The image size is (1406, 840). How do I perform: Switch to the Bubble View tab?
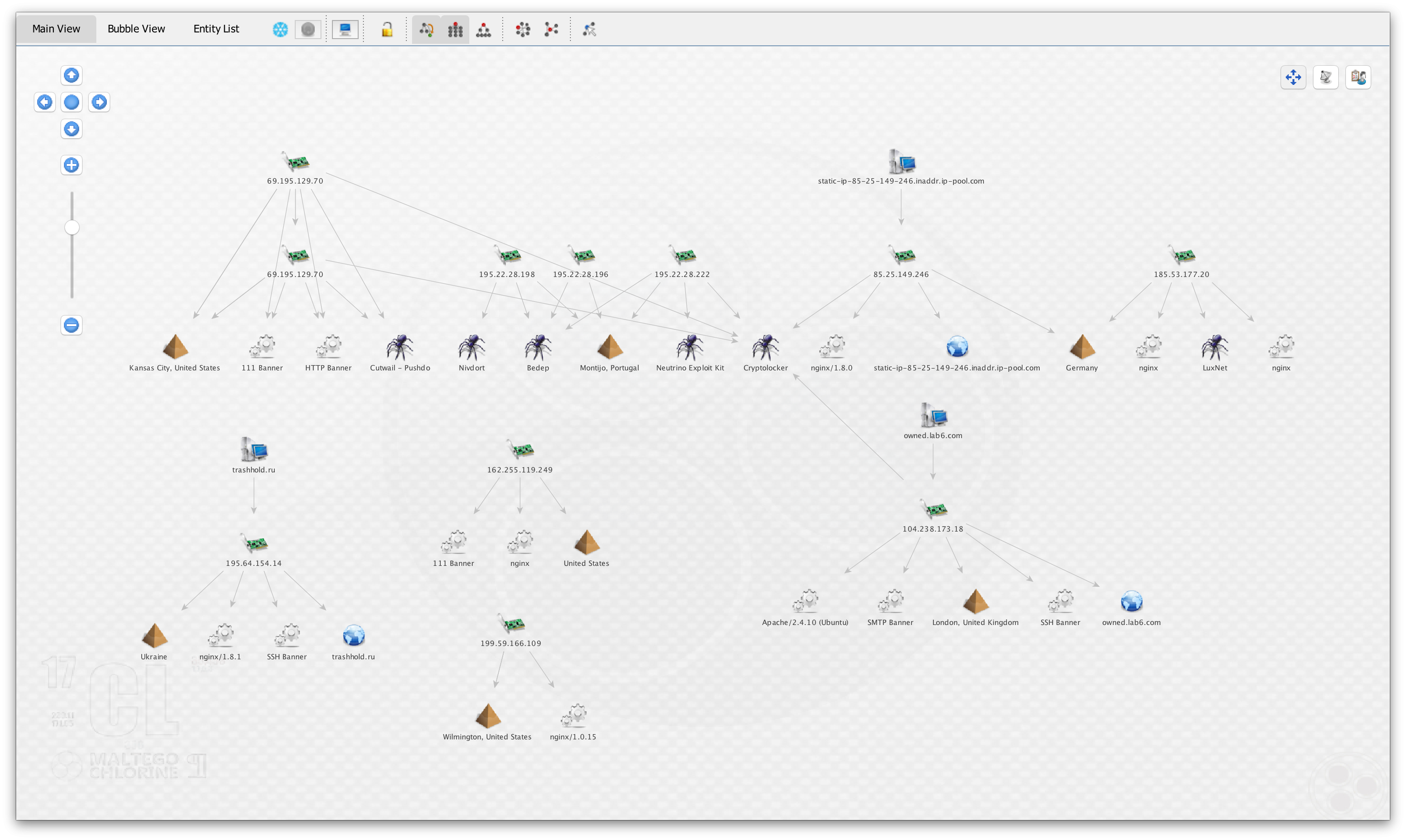pos(136,29)
